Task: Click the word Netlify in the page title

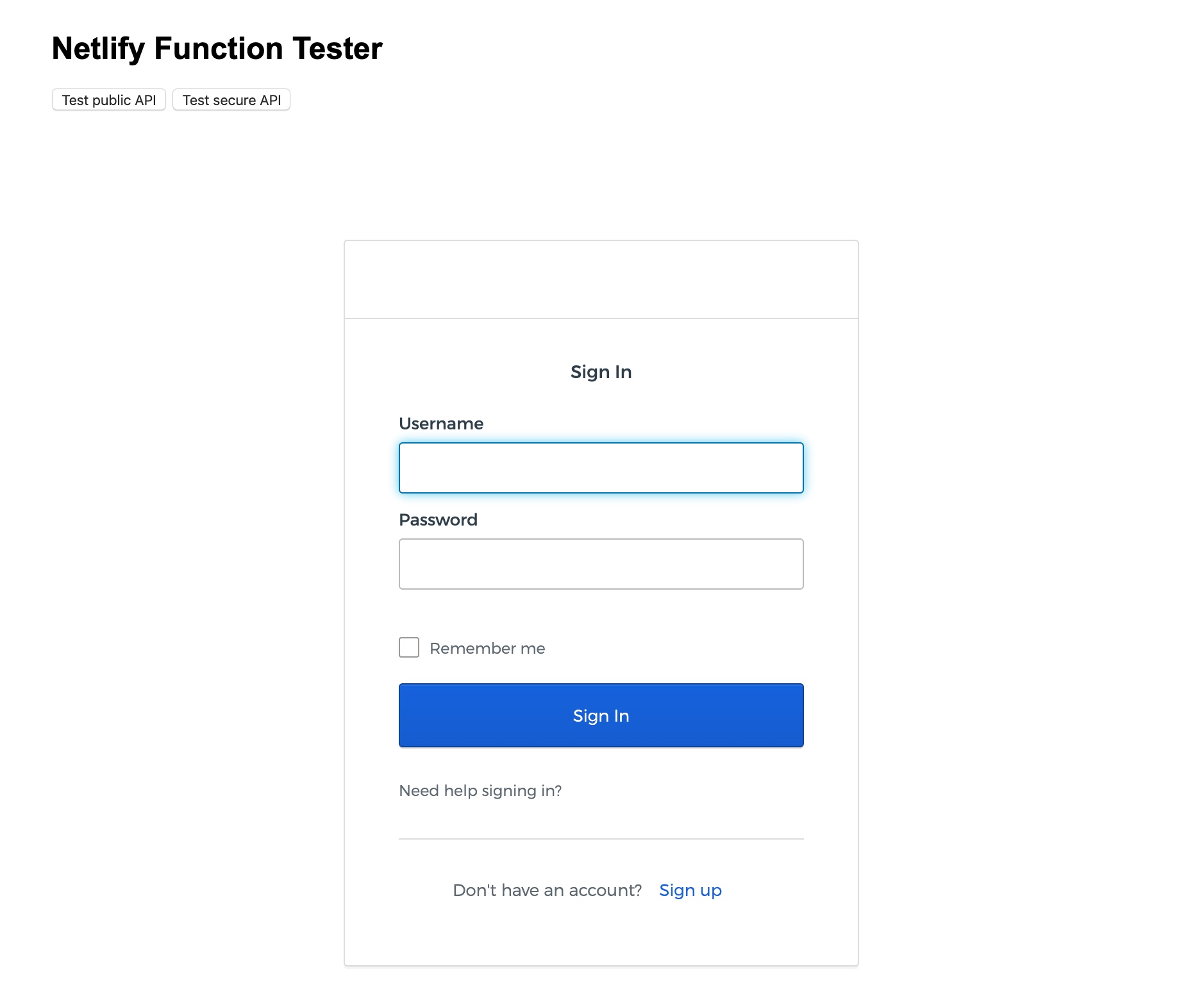Action: click(98, 49)
